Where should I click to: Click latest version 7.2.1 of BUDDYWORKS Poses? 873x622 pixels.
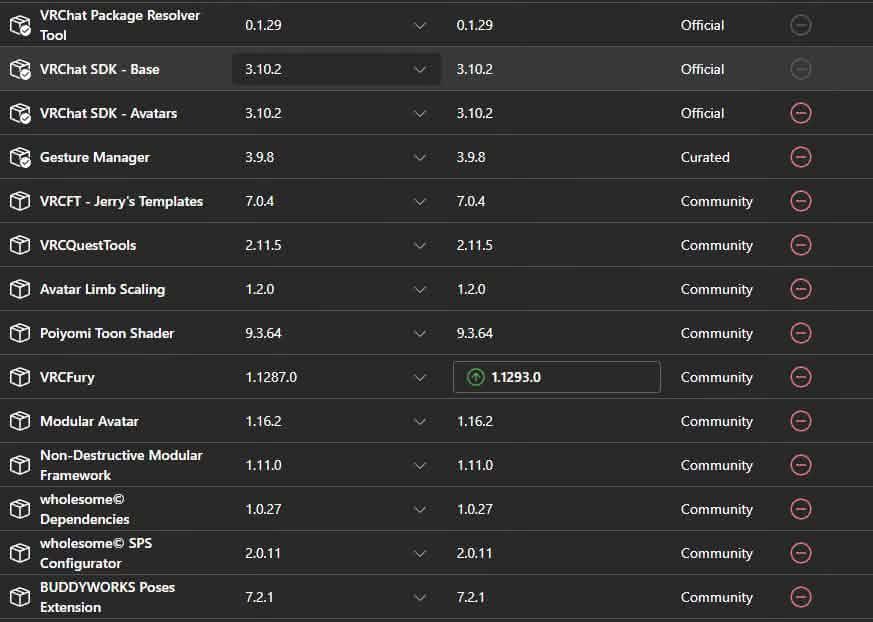tap(470, 597)
